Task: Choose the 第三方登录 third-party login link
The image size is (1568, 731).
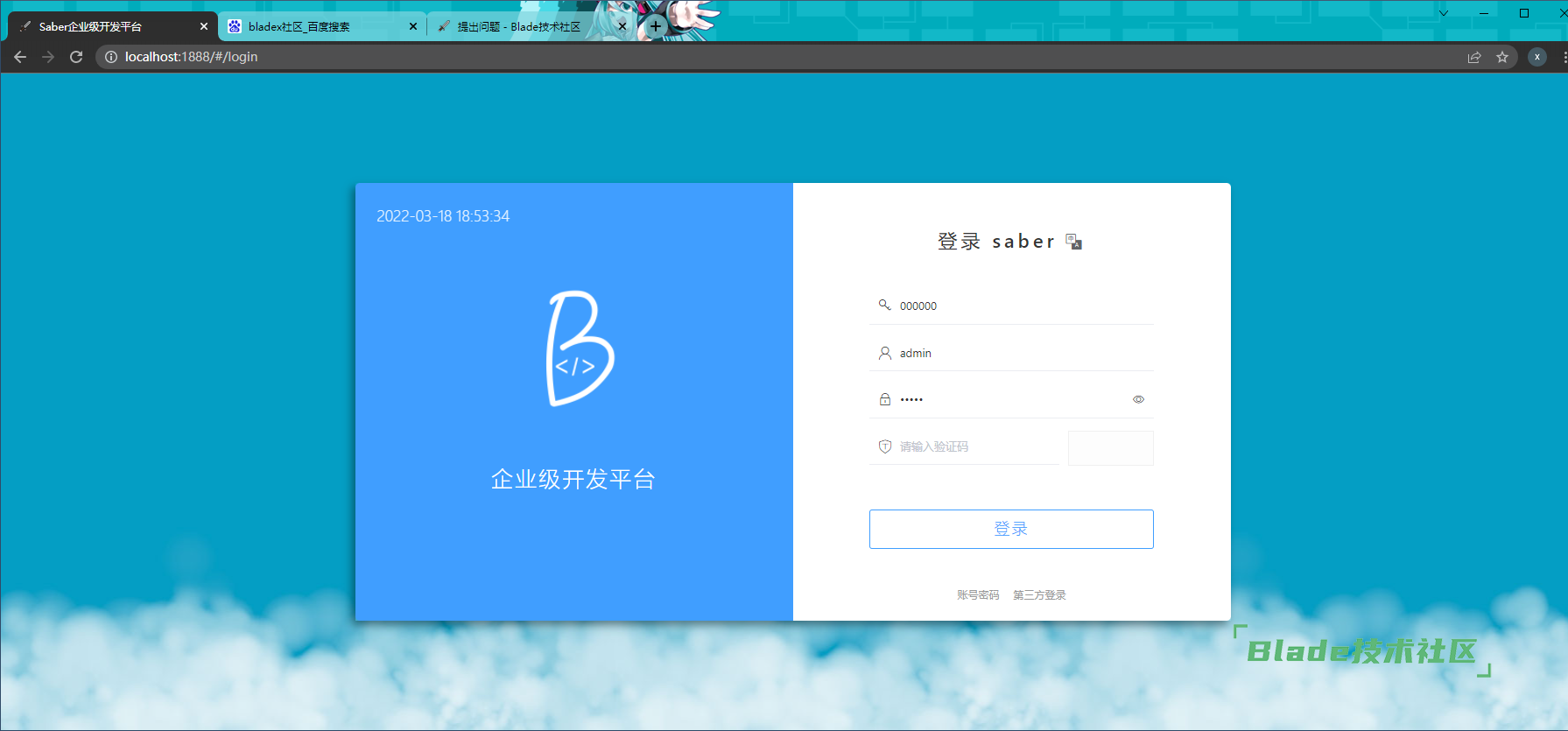Action: 1039,595
